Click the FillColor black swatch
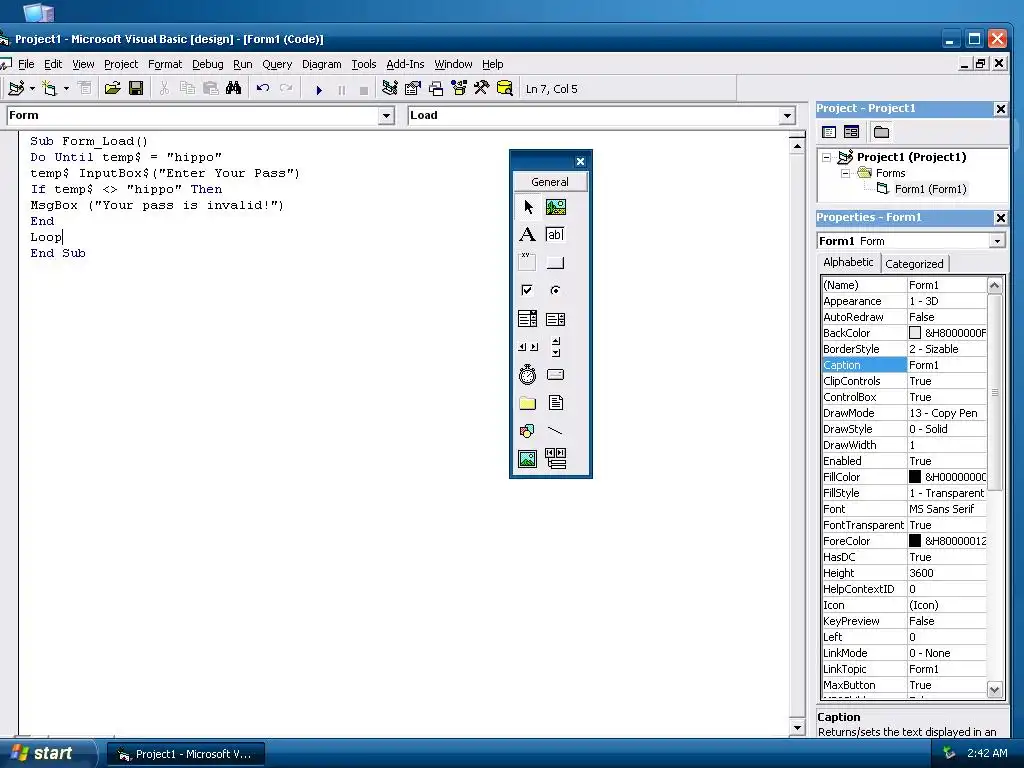 tap(915, 477)
